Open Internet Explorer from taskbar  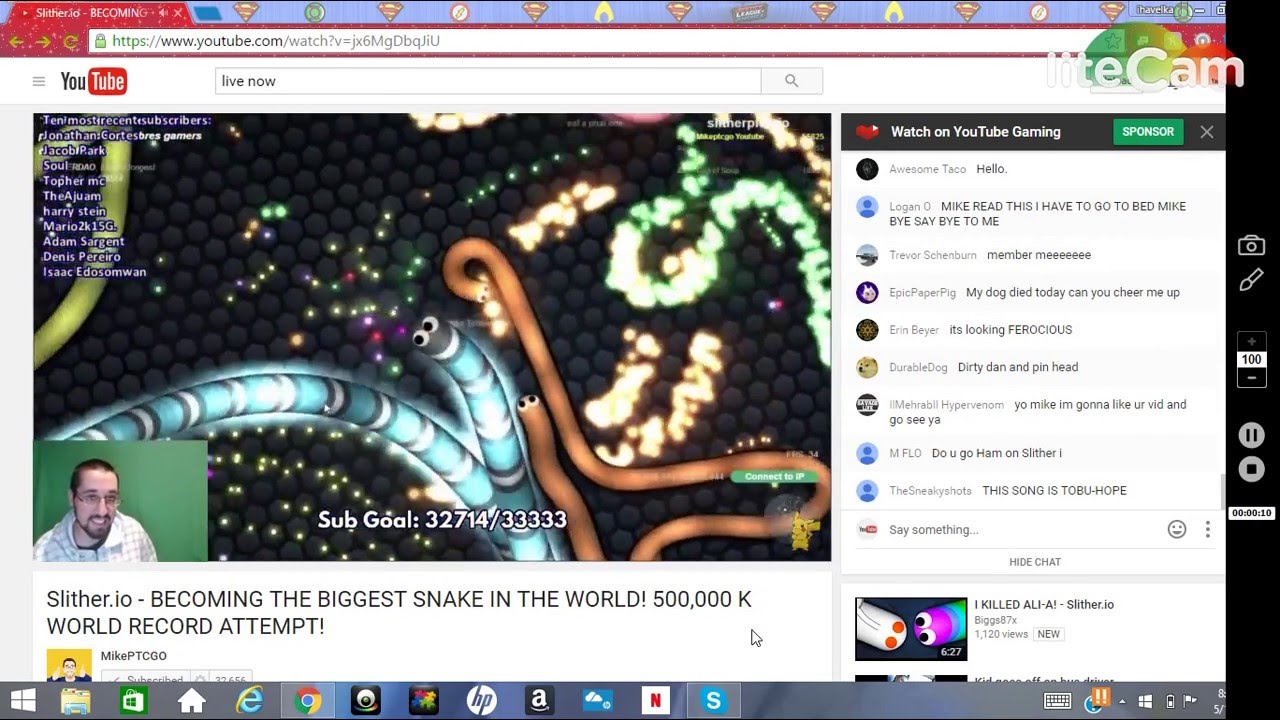tap(250, 701)
